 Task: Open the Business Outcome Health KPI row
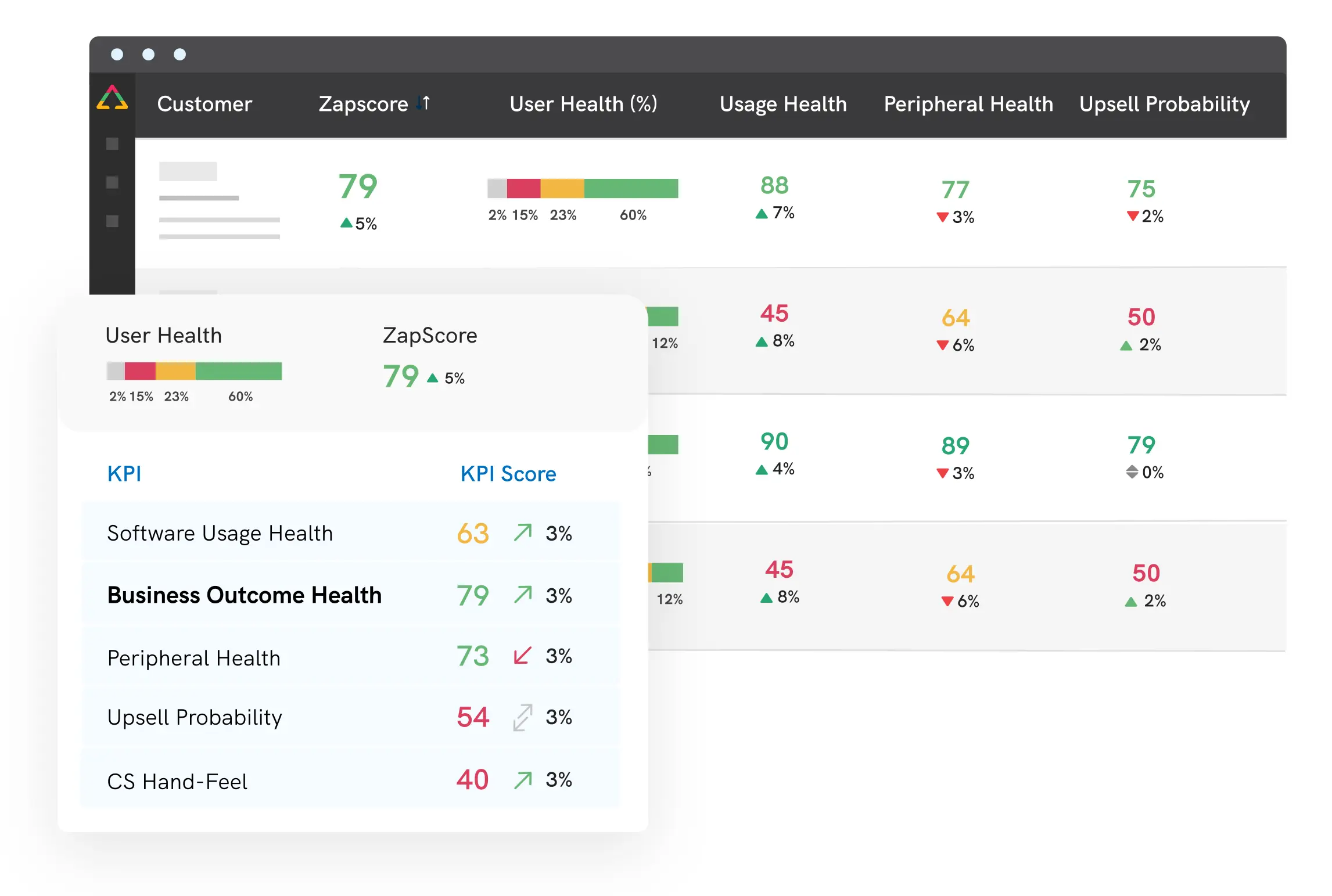pos(350,595)
